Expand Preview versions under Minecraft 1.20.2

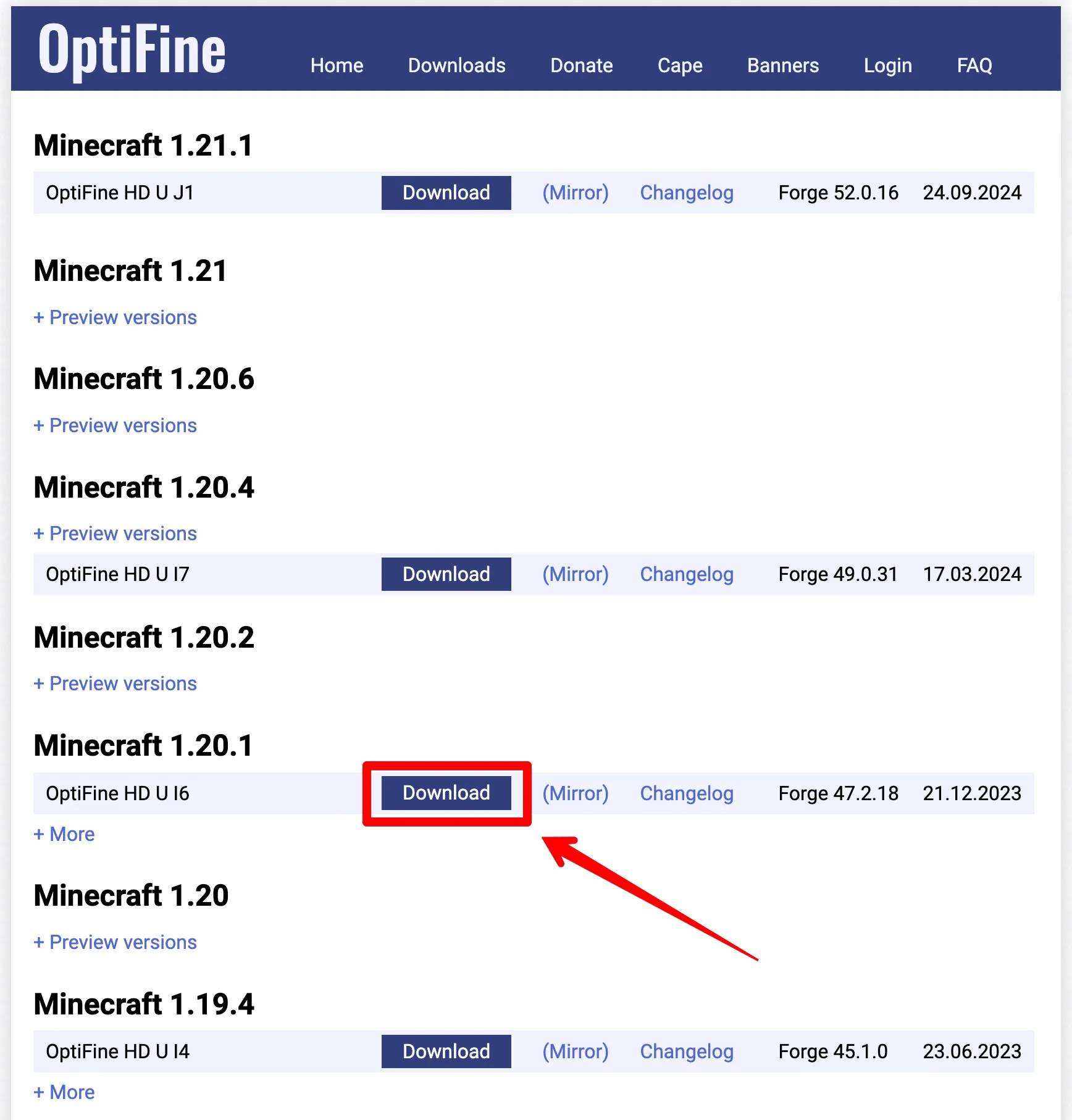[x=115, y=683]
